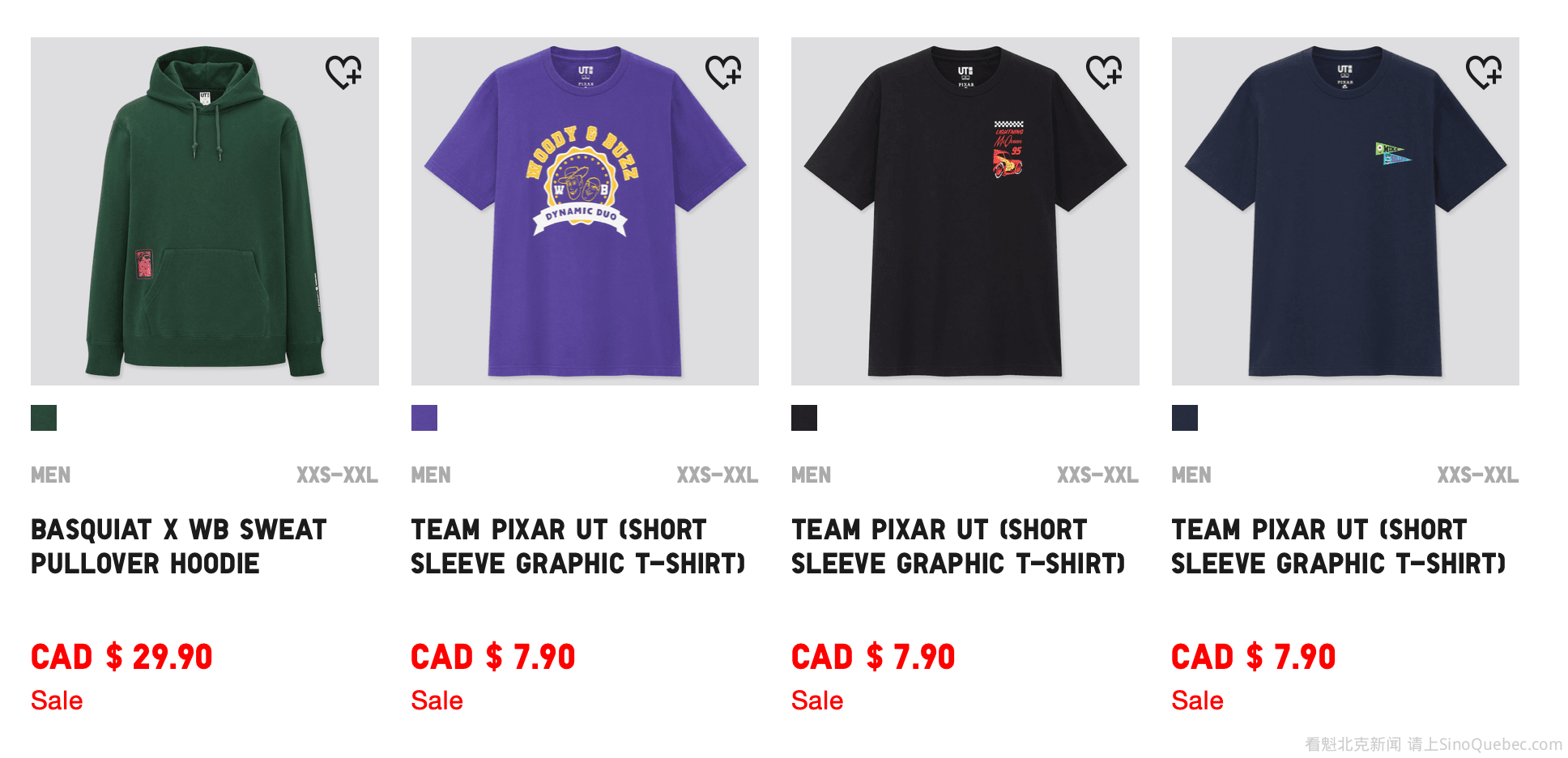1568x758 pixels.
Task: Open the purple Dynamic Duo t-shirt image
Action: (585, 211)
